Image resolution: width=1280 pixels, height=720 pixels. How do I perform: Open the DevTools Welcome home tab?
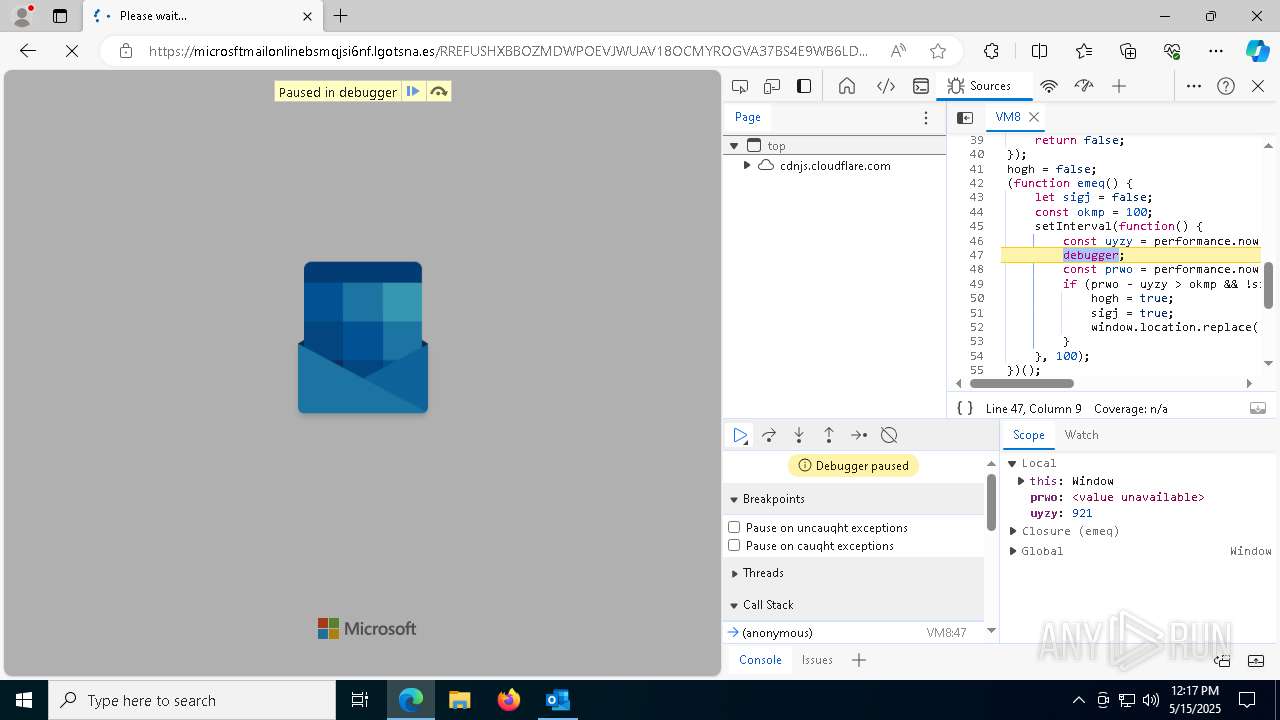click(x=847, y=86)
